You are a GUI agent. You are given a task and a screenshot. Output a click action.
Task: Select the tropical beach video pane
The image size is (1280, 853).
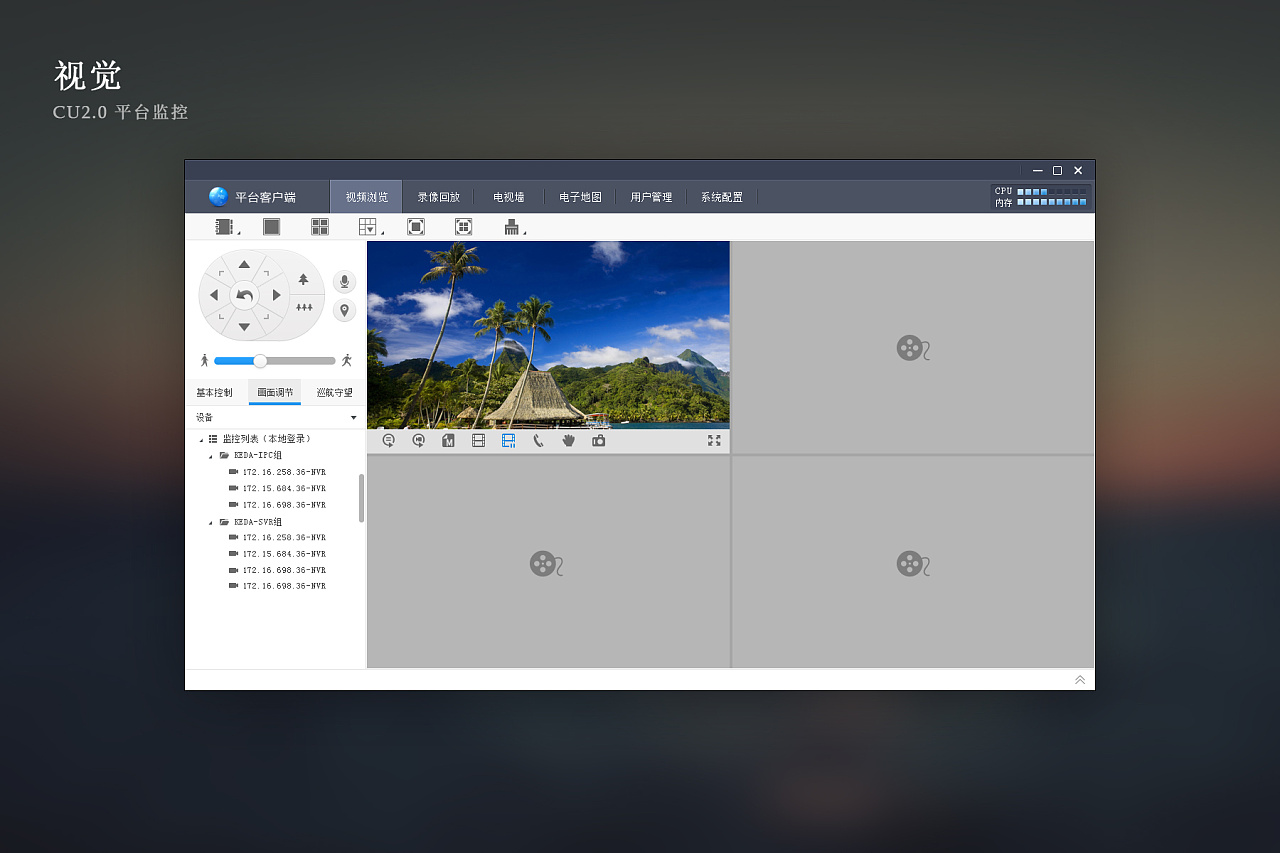[548, 335]
